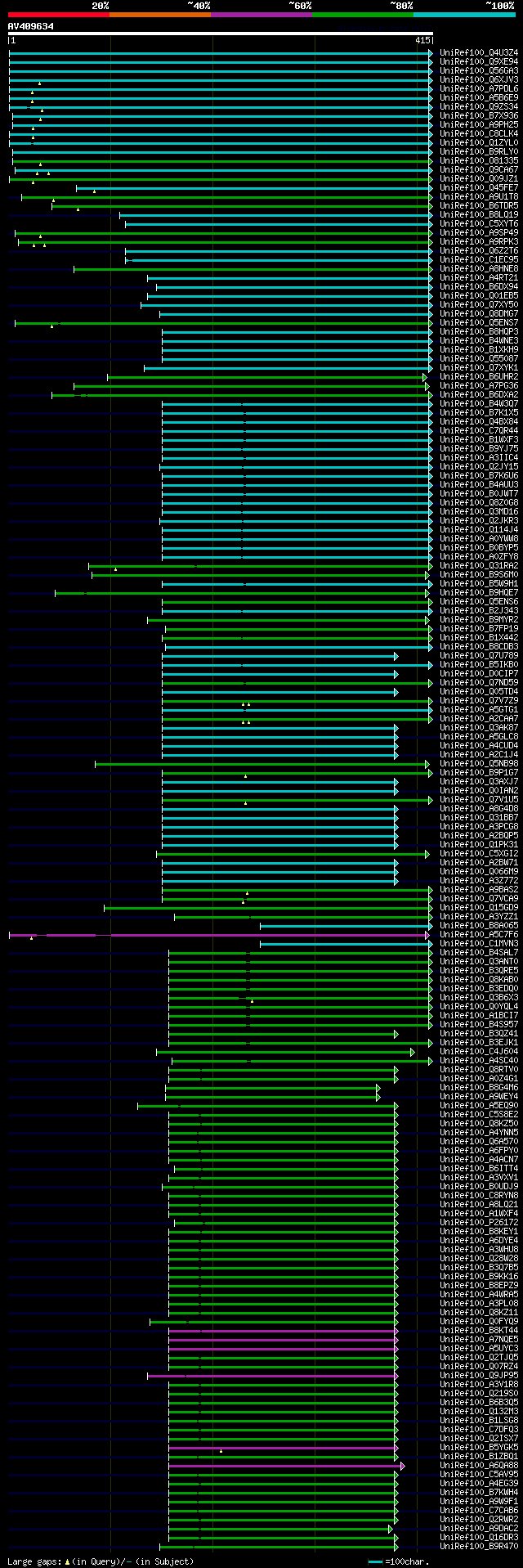Open hit UniRef100_C8CLK4
This screenshot has height=1568, width=523.
[479, 134]
